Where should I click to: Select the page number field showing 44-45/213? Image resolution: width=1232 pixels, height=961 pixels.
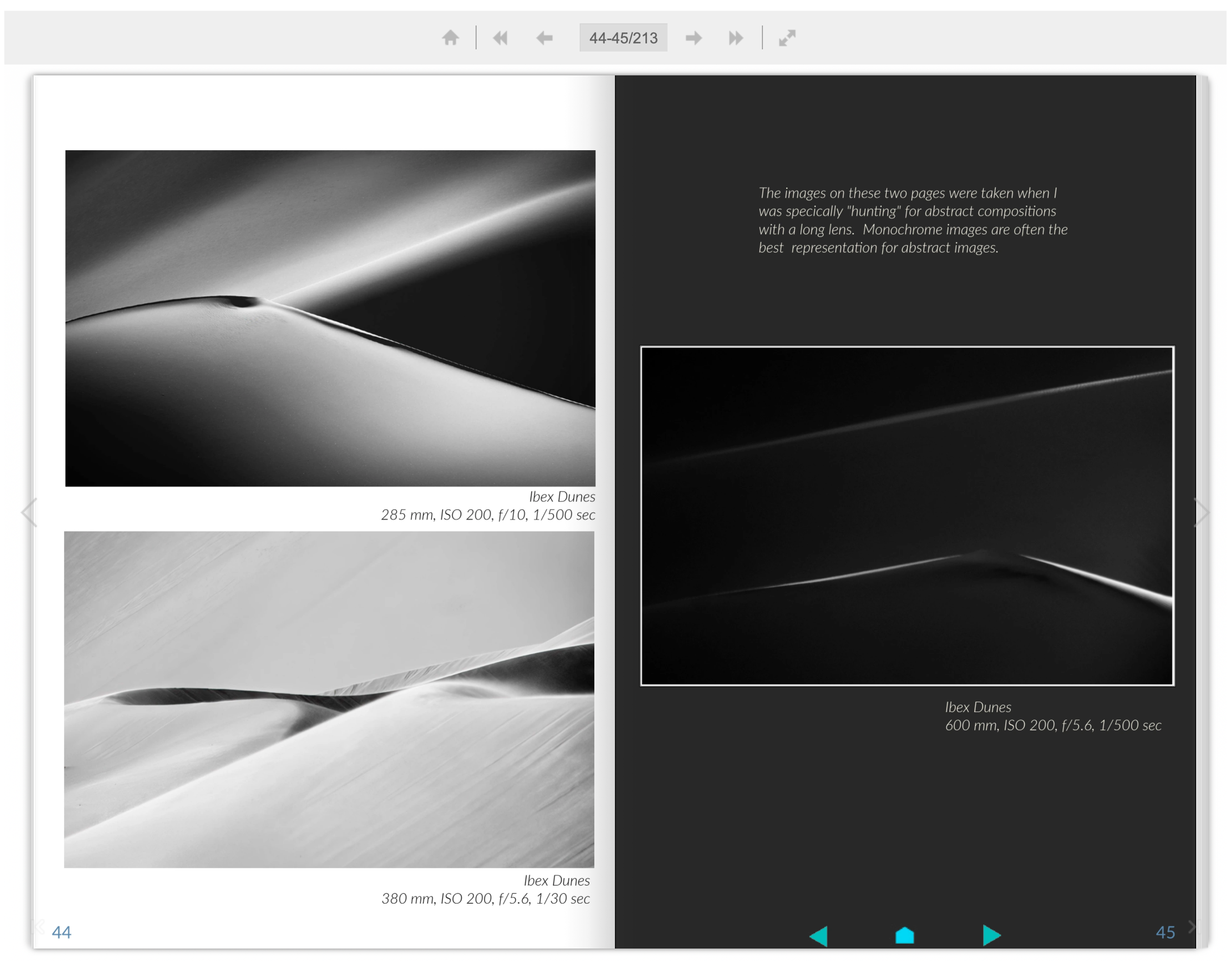tap(624, 37)
